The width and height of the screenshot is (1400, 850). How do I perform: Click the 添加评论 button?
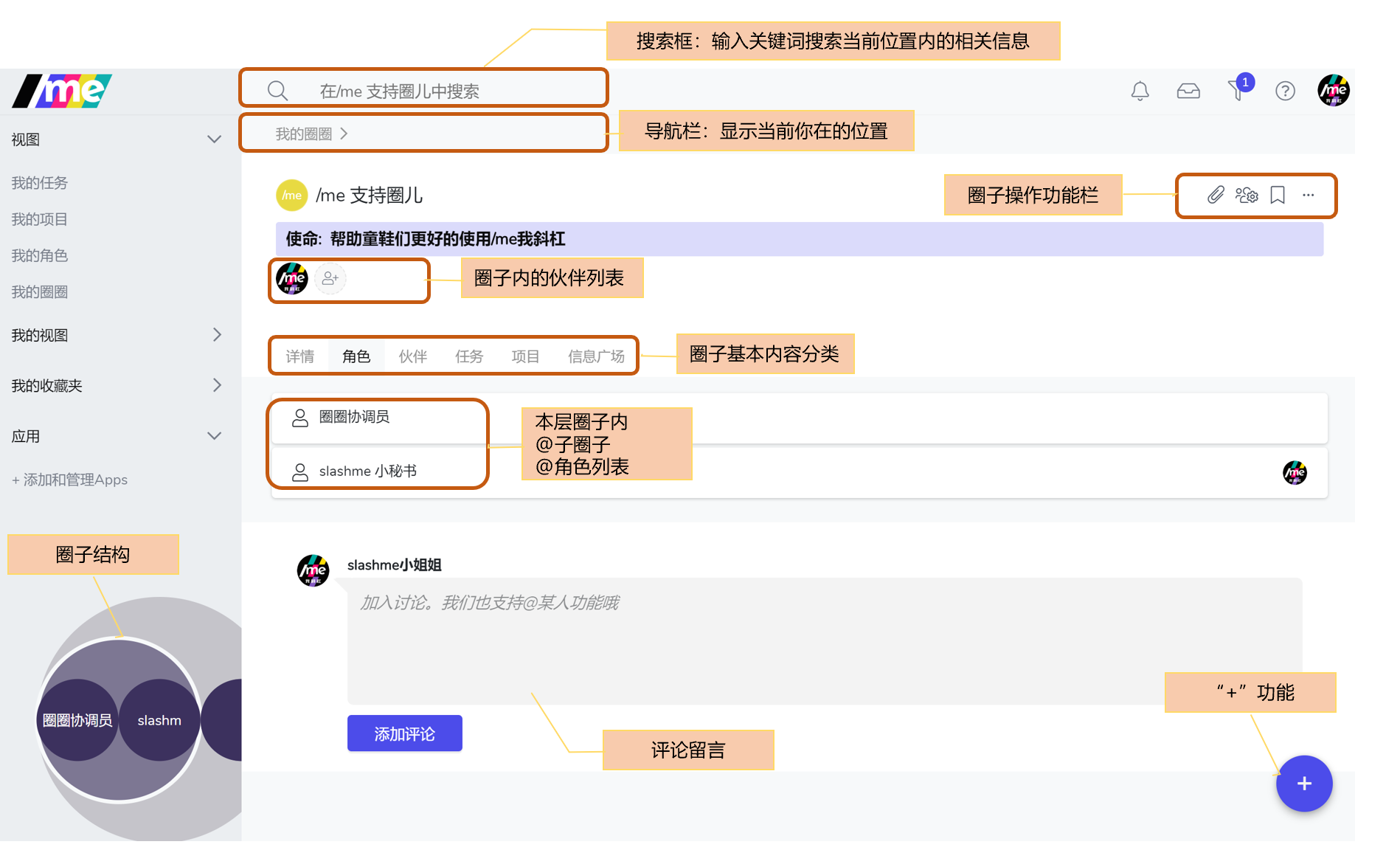coord(405,733)
